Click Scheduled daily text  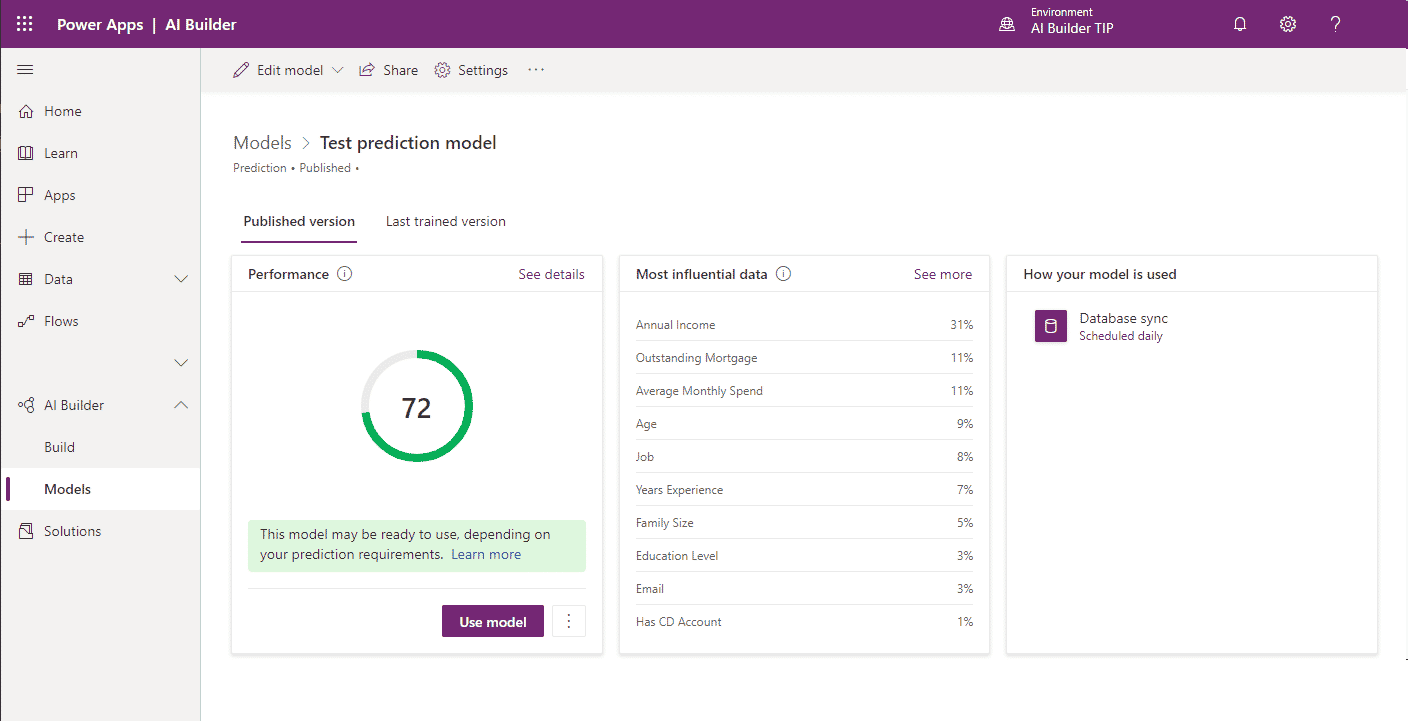pos(1121,336)
